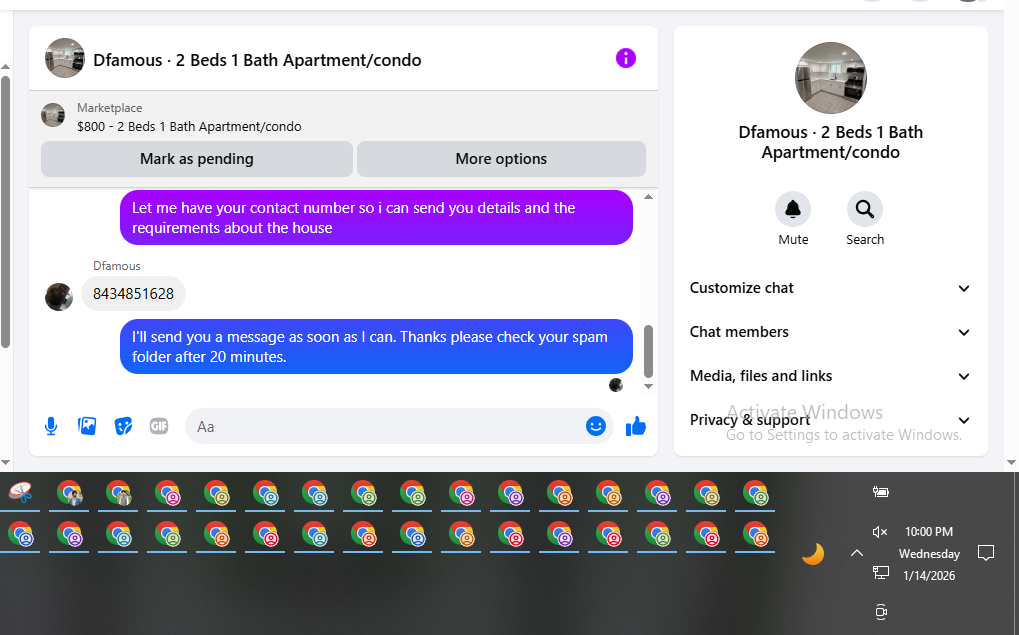Click the Mark as pending button
The width and height of the screenshot is (1019, 635).
point(197,159)
